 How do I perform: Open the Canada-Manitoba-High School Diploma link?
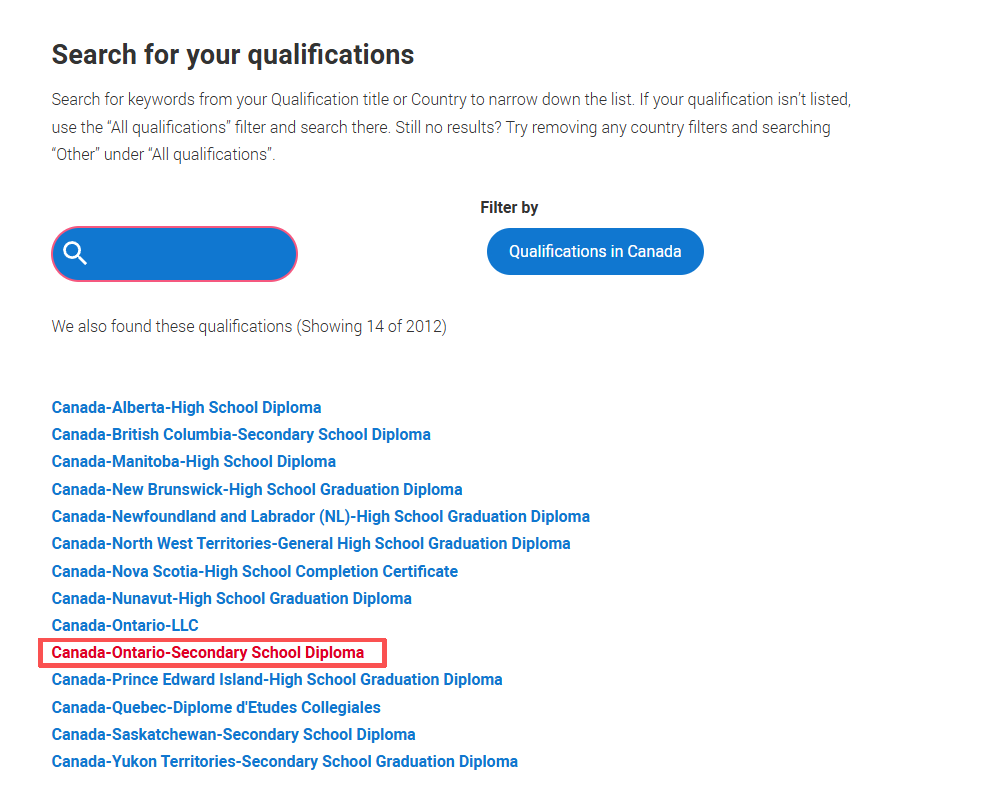[x=193, y=462]
